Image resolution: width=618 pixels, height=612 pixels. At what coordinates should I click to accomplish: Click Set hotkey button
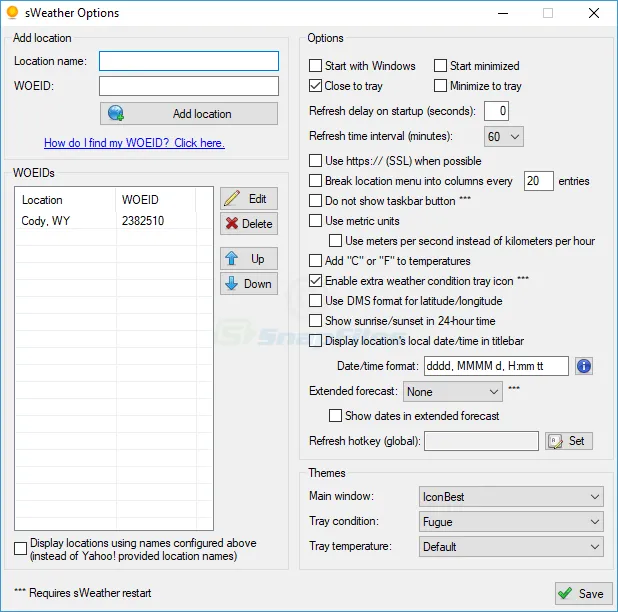click(569, 441)
